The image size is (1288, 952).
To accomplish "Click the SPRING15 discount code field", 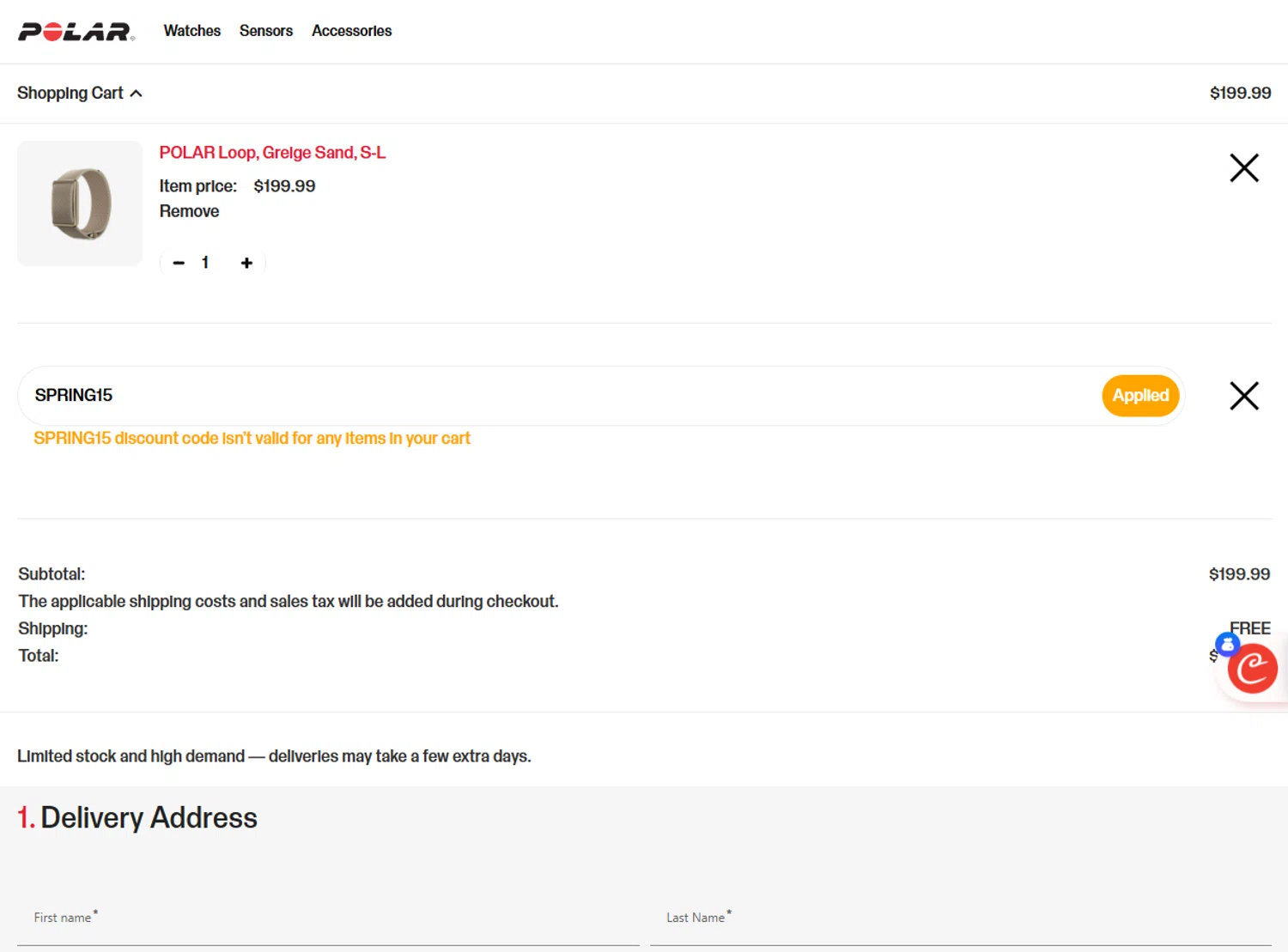I will tap(558, 396).
